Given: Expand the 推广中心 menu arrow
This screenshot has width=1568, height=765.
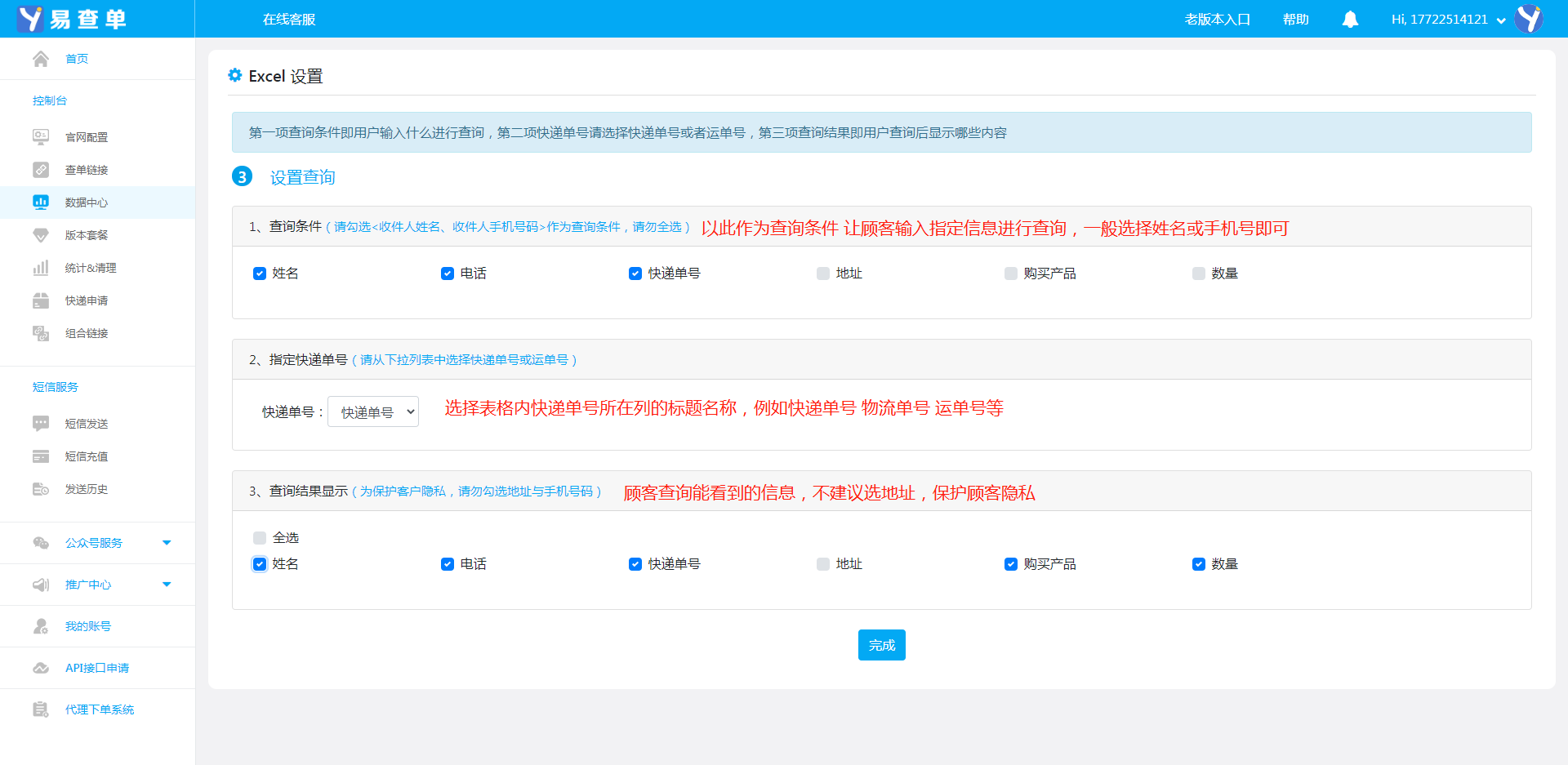Looking at the screenshot, I should pyautogui.click(x=167, y=585).
